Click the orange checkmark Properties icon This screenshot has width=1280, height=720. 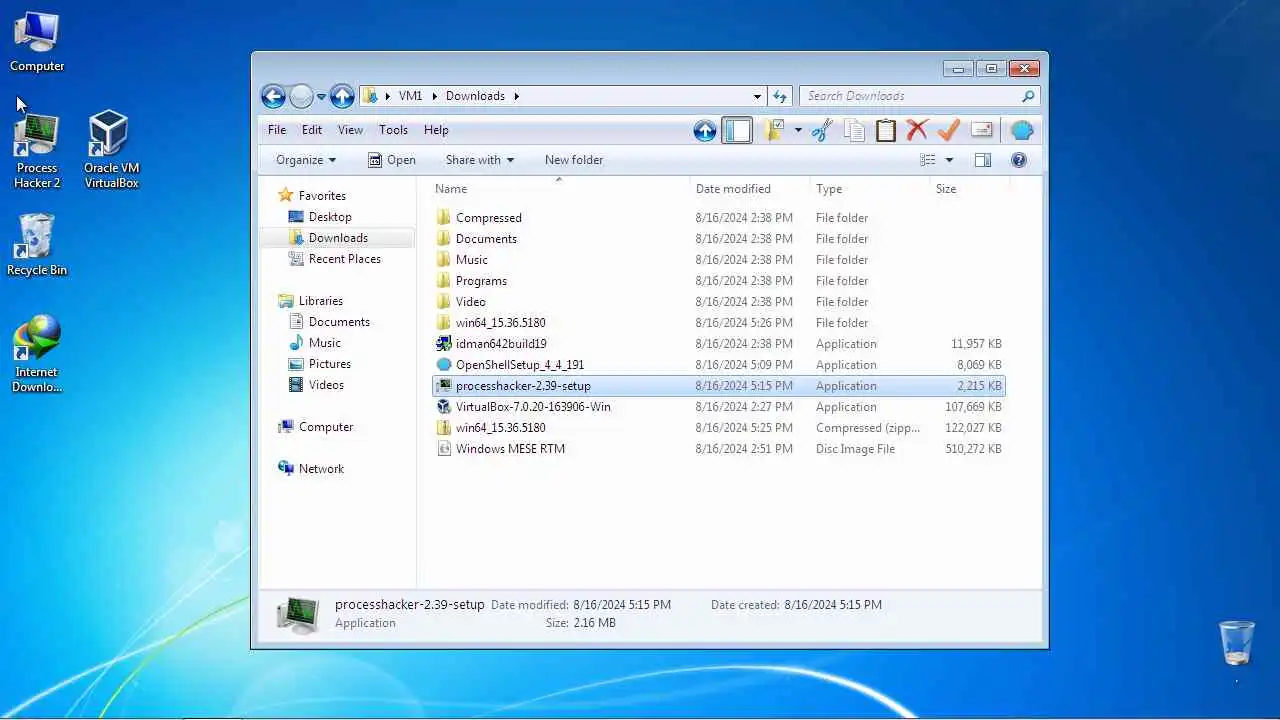pyautogui.click(x=949, y=130)
